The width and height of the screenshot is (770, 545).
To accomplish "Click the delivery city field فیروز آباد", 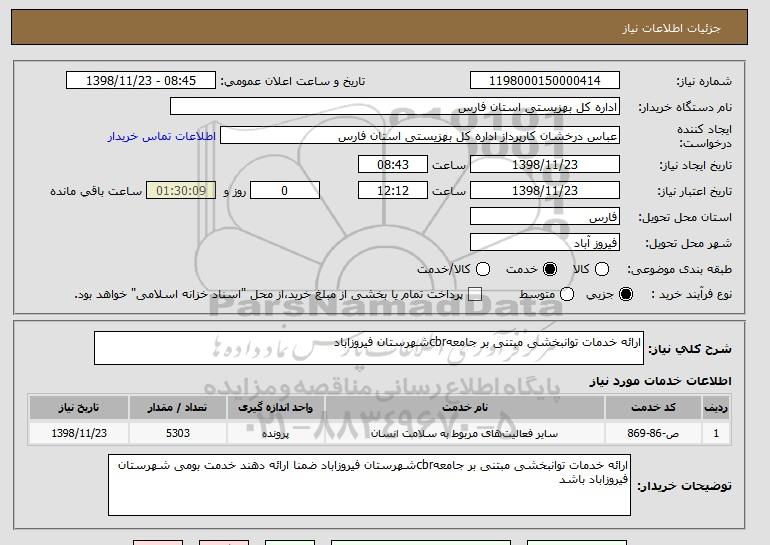I will (545, 243).
